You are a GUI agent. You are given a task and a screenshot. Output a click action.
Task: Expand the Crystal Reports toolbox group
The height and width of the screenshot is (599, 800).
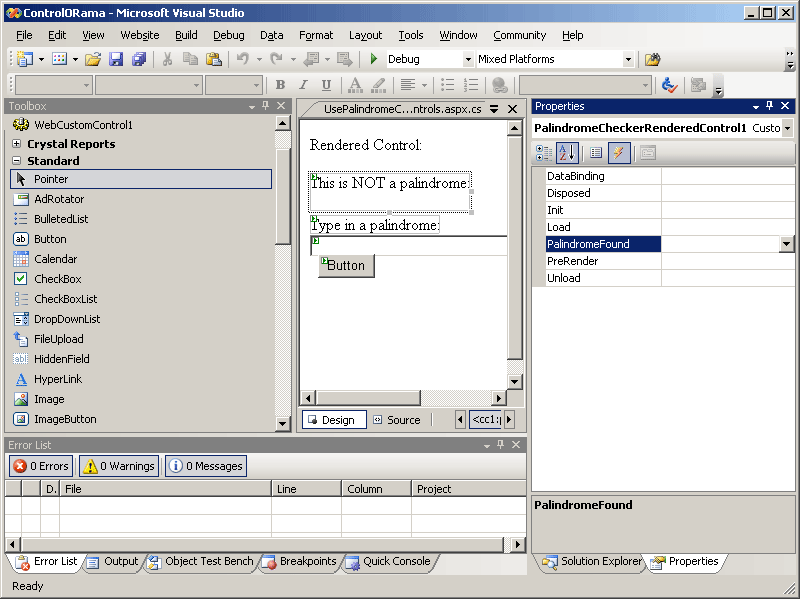17,144
